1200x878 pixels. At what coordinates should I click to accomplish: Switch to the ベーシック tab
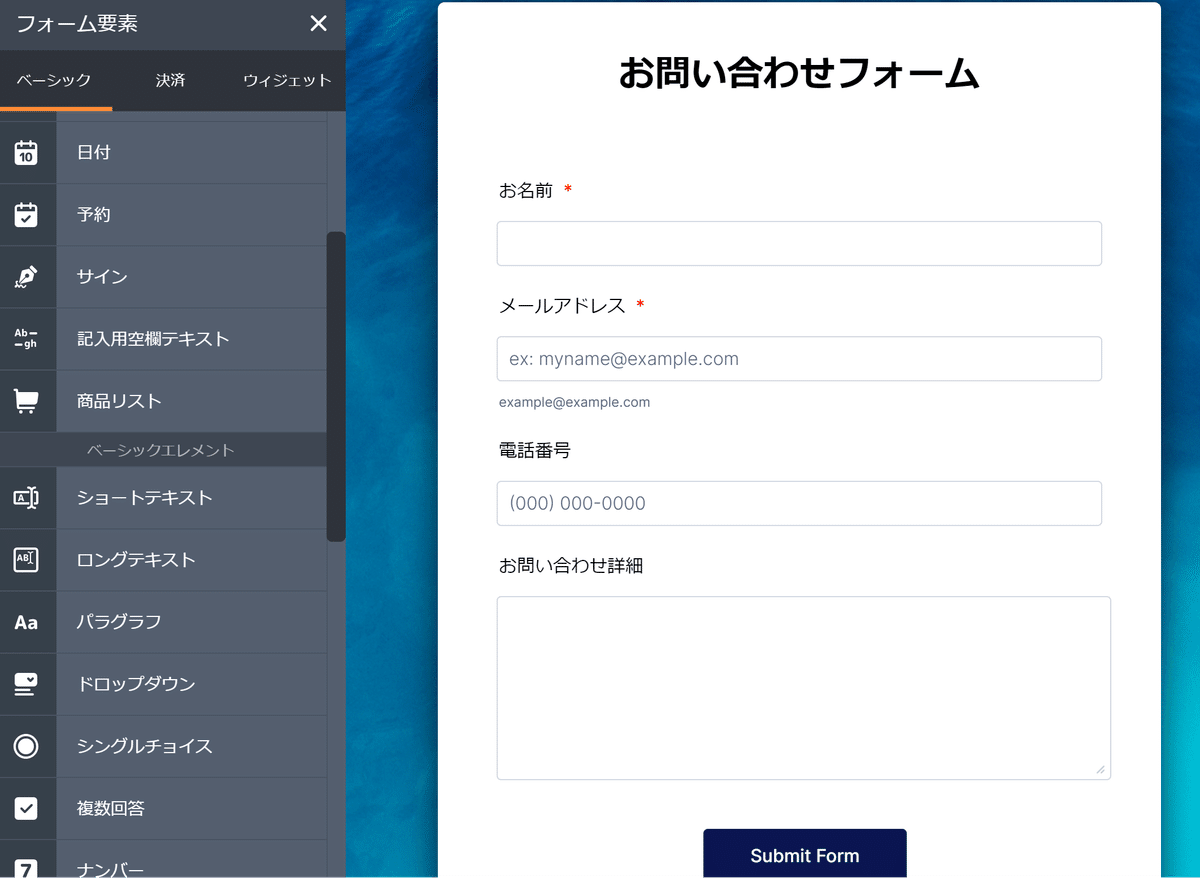point(54,80)
